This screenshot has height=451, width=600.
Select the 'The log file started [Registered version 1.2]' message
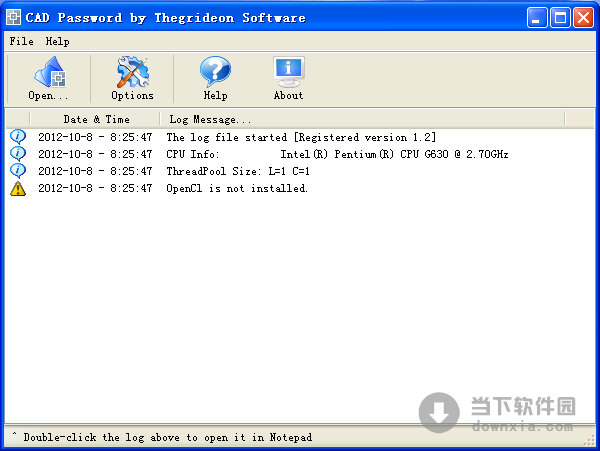(x=301, y=137)
